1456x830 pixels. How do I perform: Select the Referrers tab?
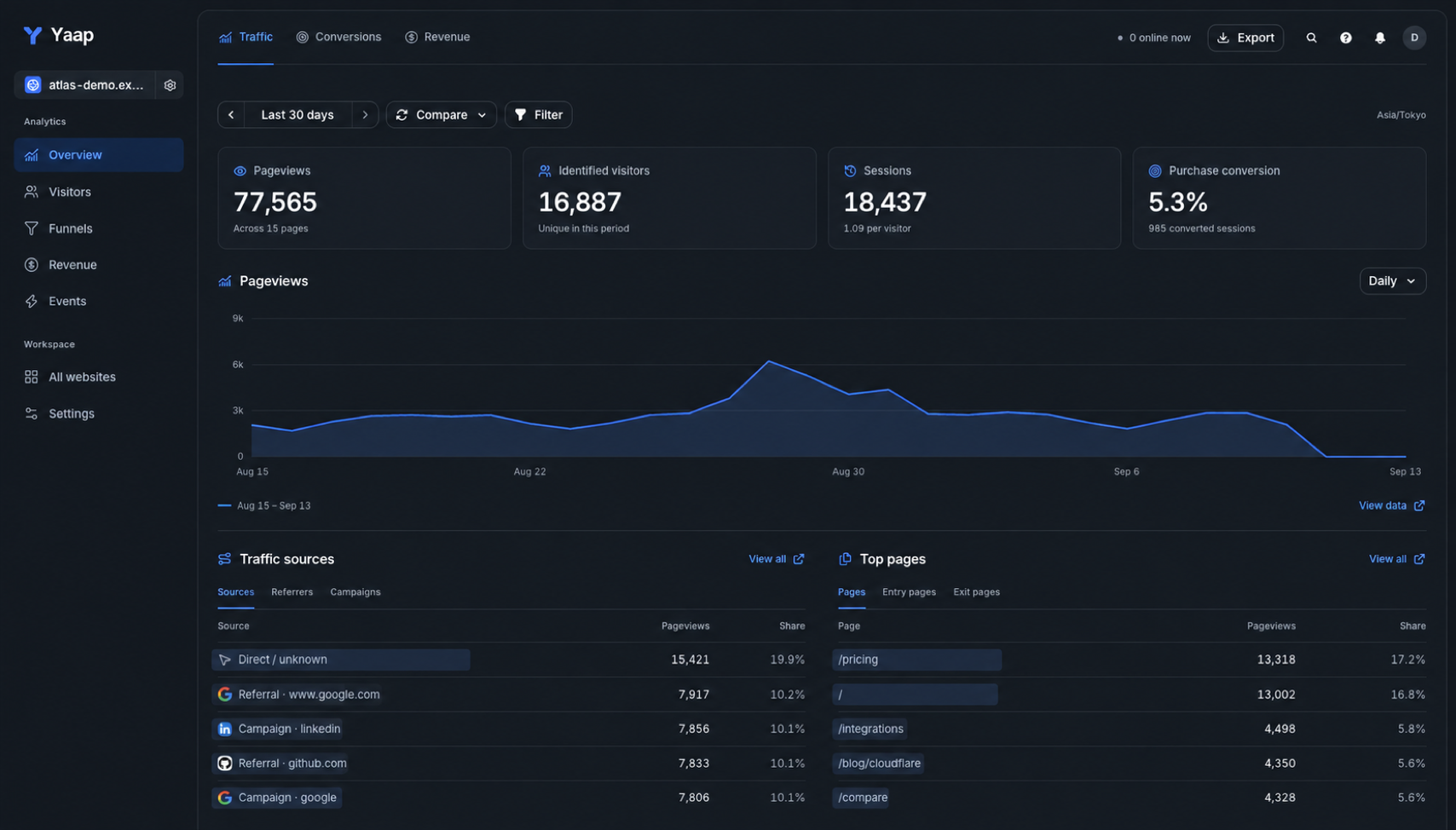292,592
